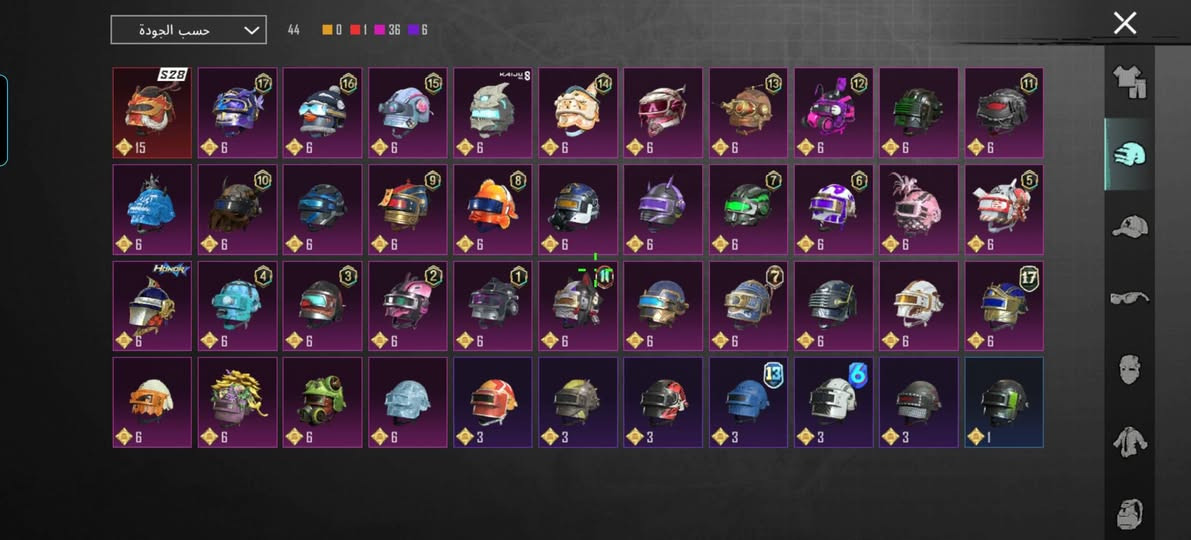
Task: Open the clothing outfits category icon
Action: point(1130,81)
